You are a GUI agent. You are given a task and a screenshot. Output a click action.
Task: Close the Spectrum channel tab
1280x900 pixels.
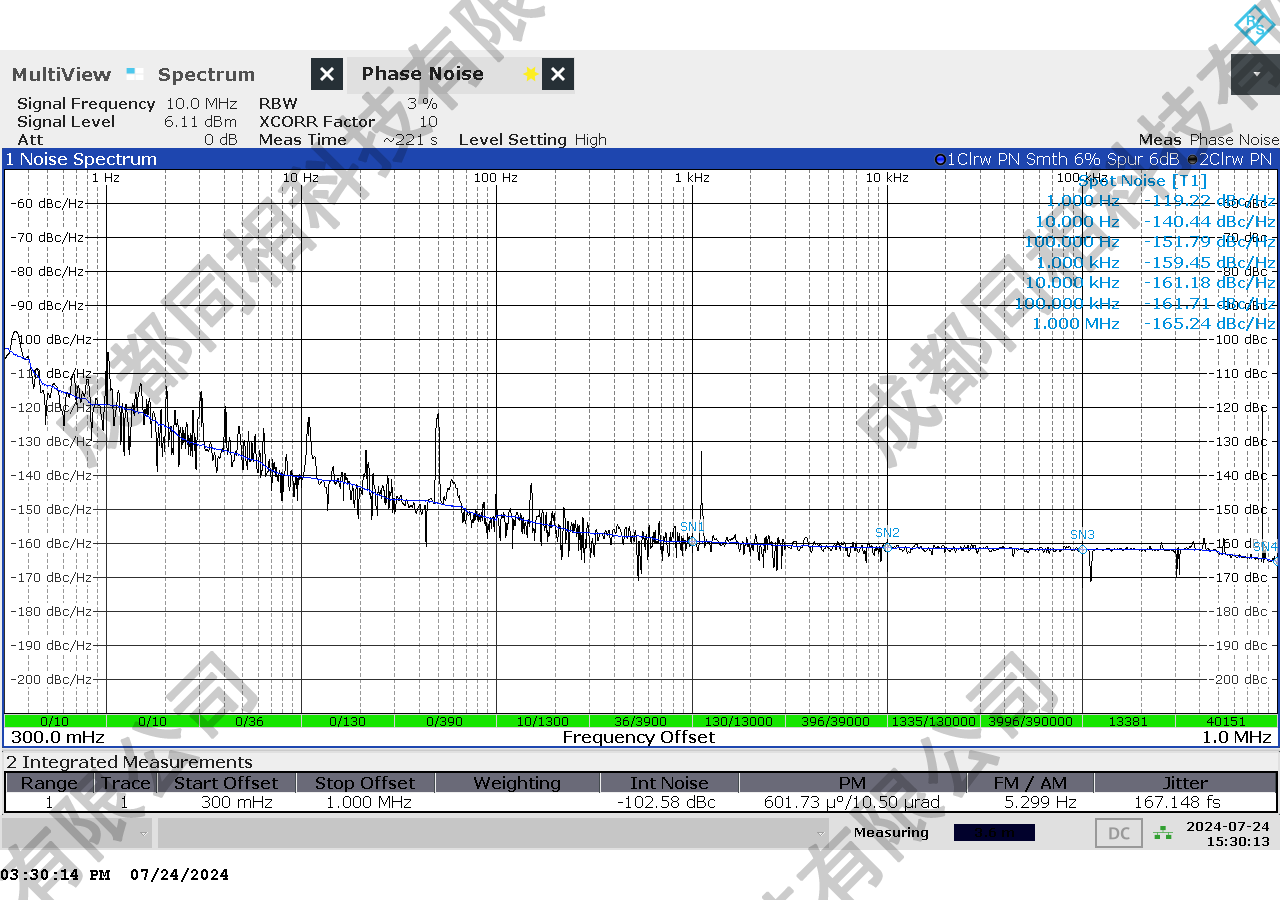[x=327, y=74]
